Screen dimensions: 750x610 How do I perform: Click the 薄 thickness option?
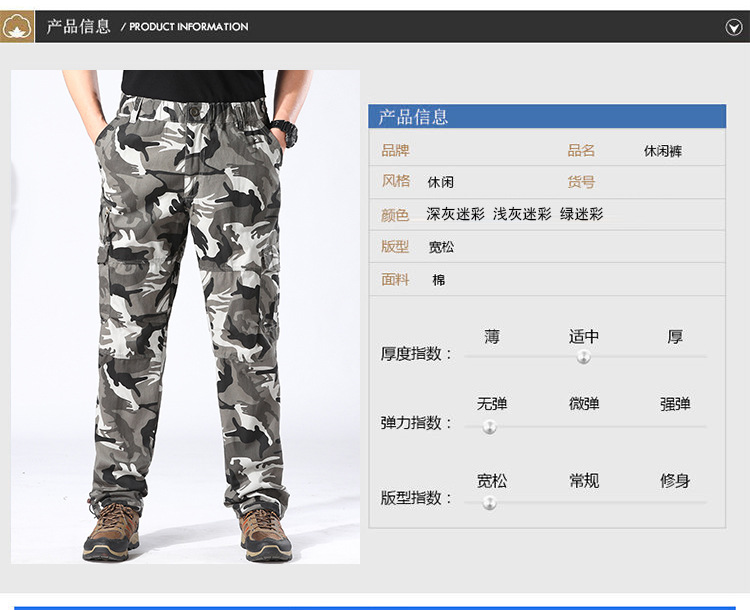click(492, 337)
